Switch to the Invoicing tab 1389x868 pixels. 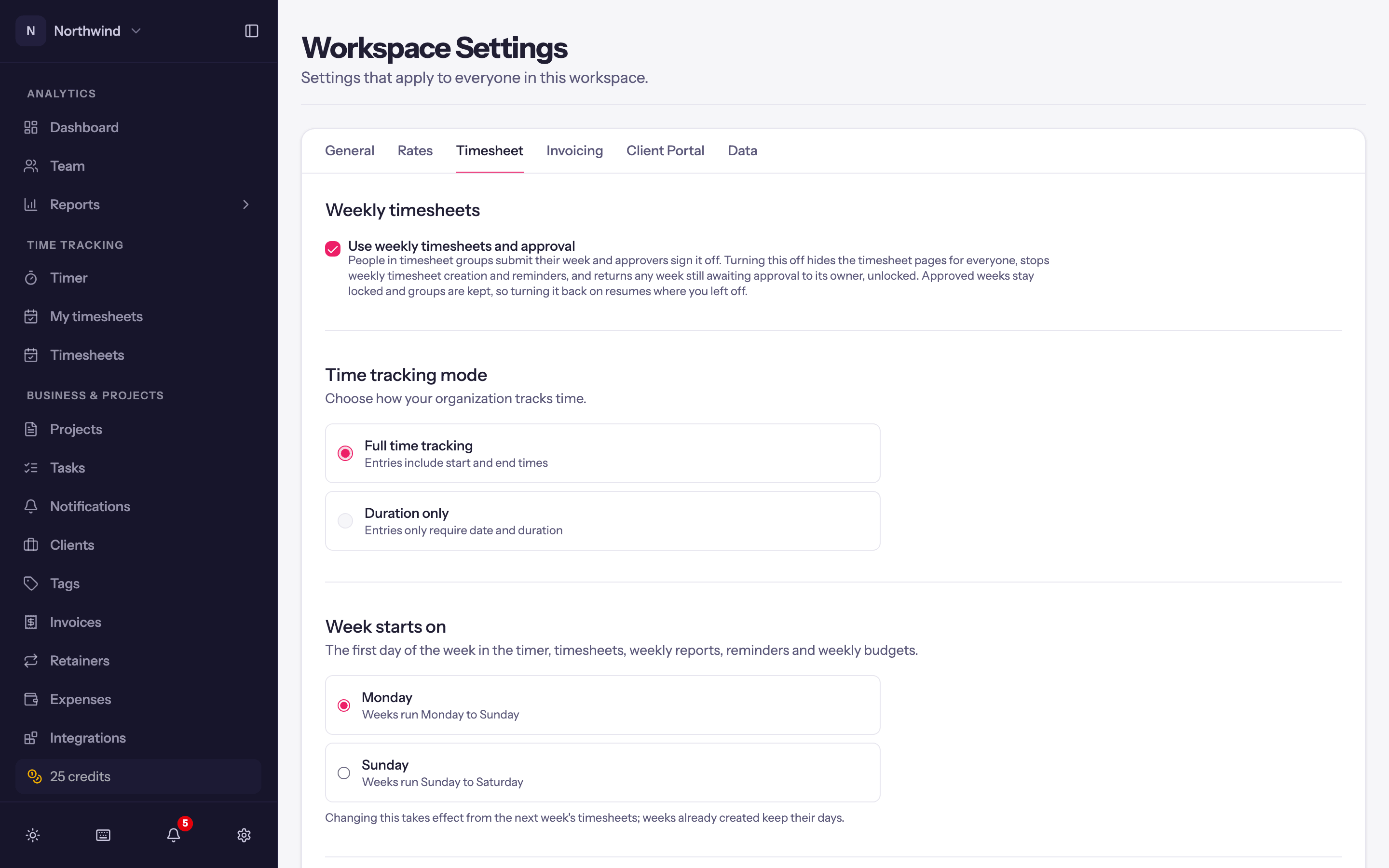pyautogui.click(x=574, y=150)
